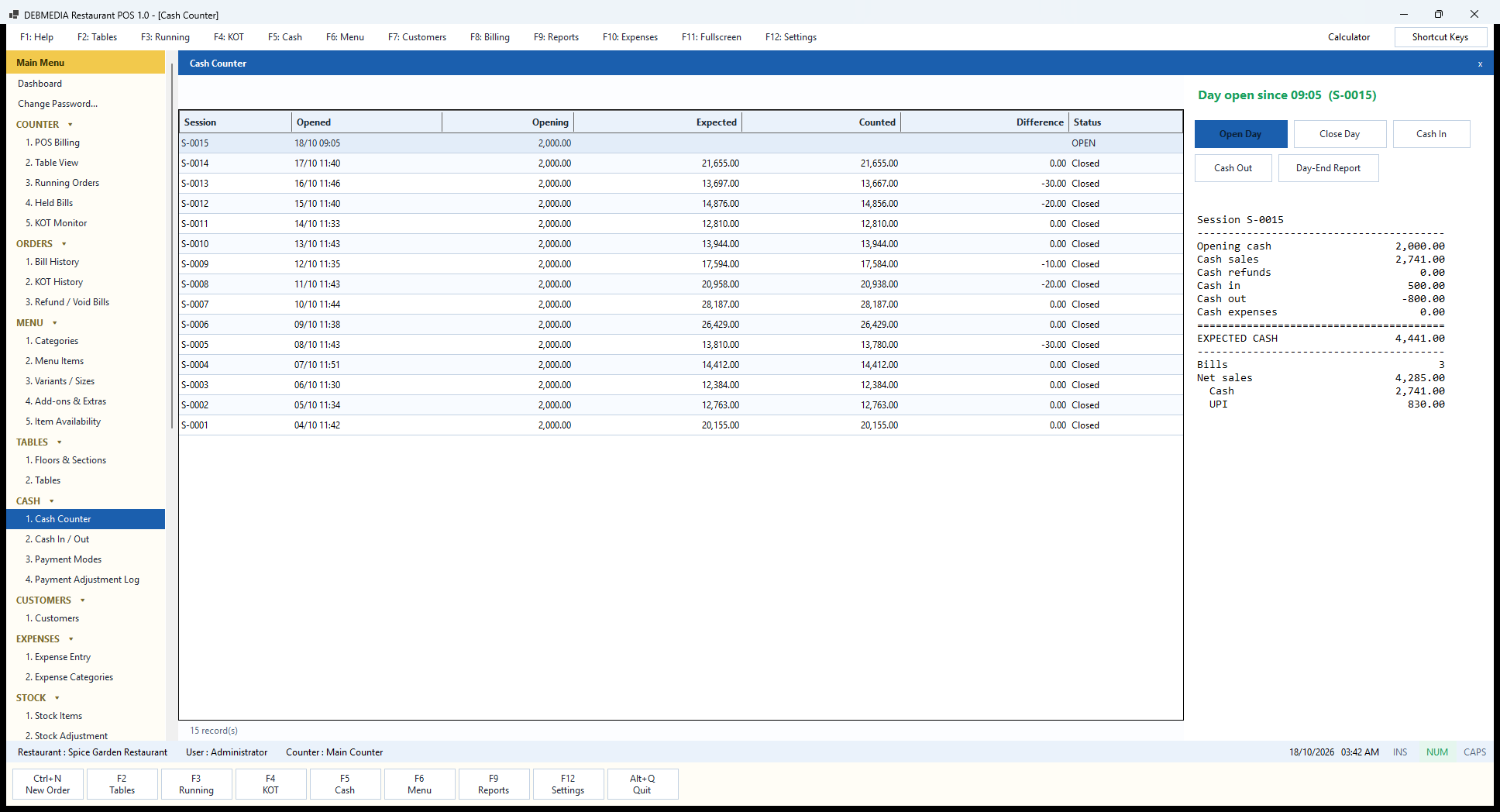
Task: Collapse the CASH section arrow
Action: pos(52,501)
